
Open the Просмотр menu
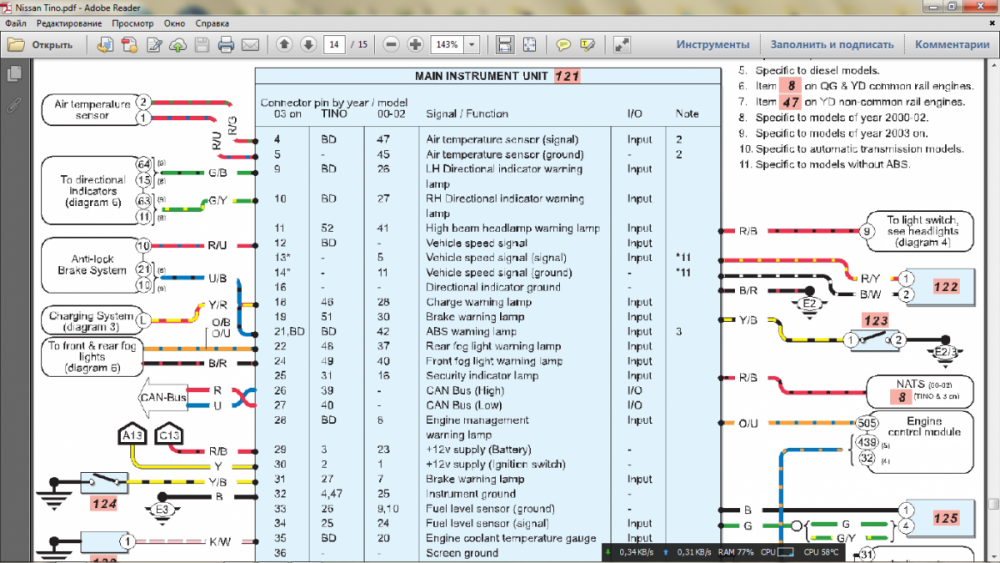coord(133,21)
